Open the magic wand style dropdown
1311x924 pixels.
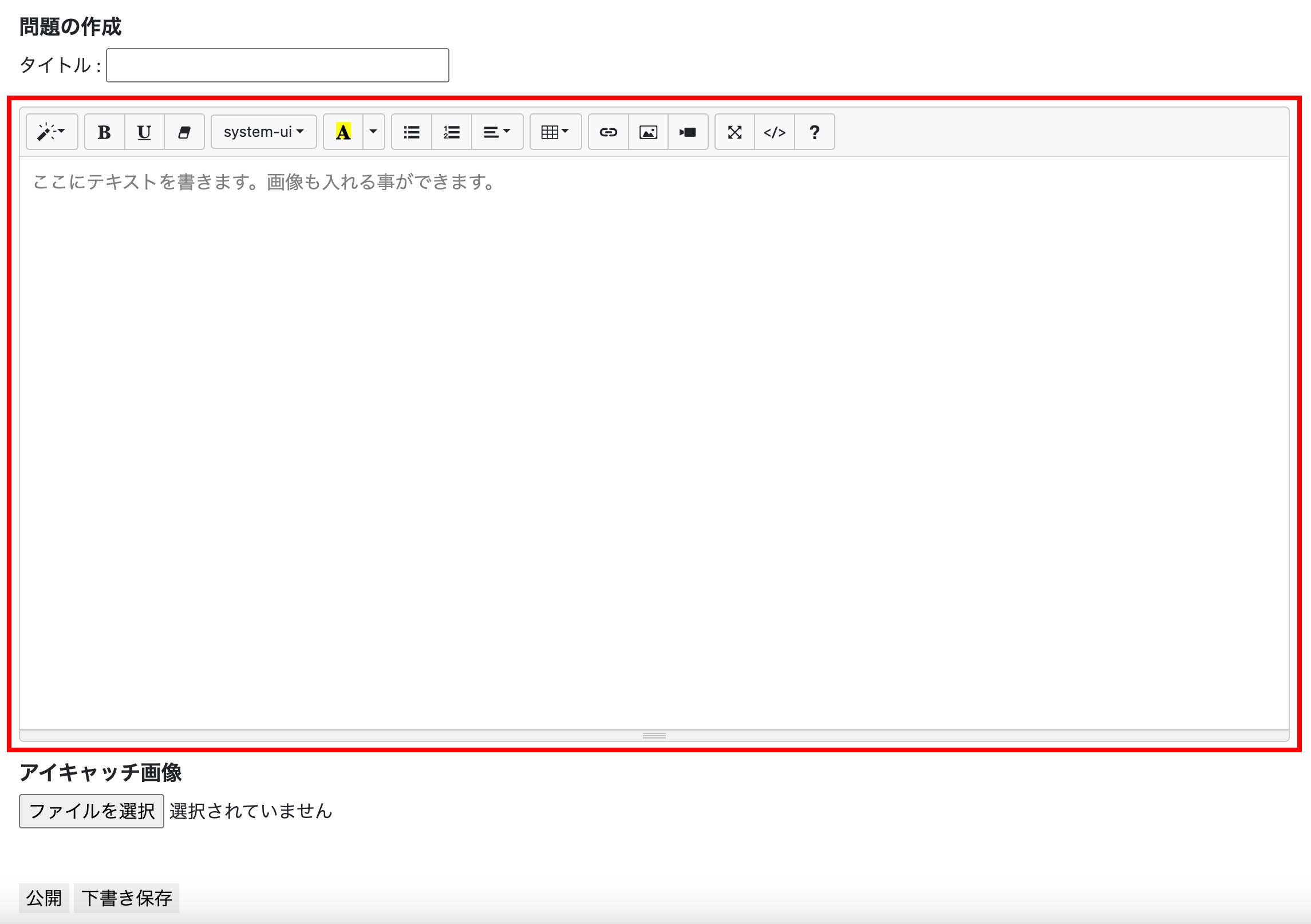(x=52, y=132)
